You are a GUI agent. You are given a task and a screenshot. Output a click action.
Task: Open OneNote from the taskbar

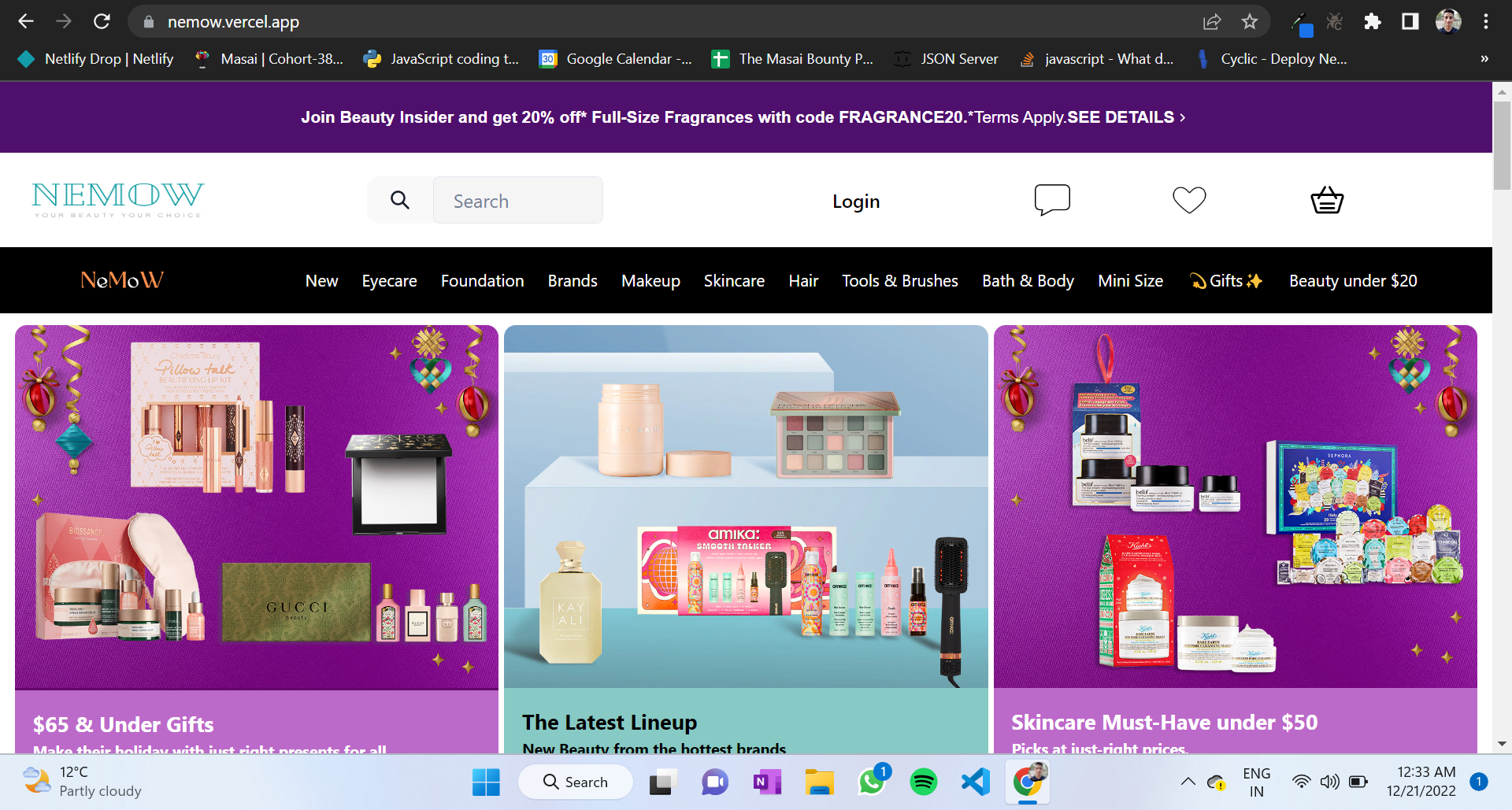click(x=767, y=782)
